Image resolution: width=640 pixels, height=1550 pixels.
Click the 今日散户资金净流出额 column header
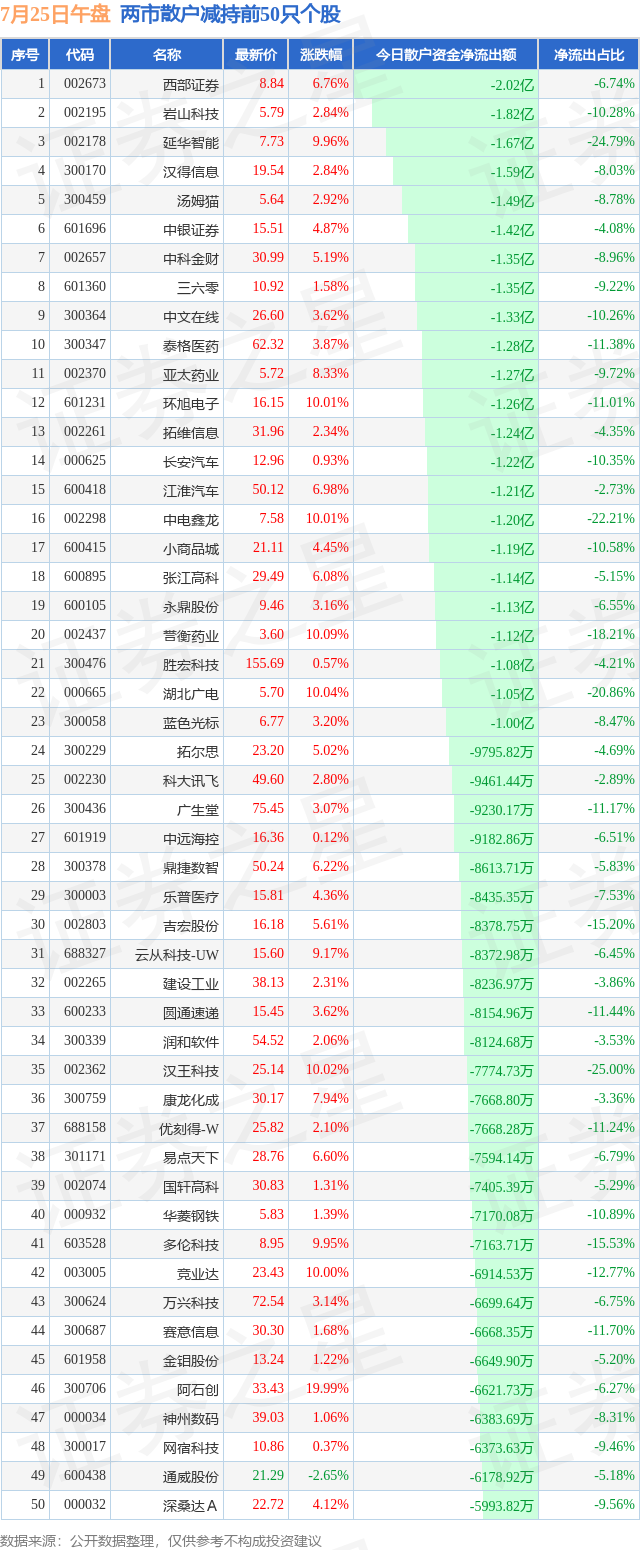point(446,55)
